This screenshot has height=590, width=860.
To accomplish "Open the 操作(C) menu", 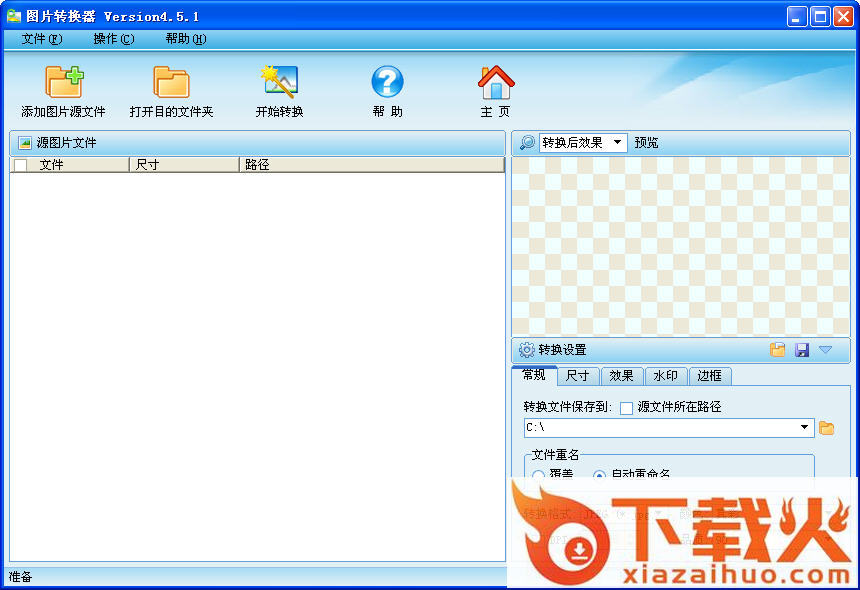I will pos(114,39).
